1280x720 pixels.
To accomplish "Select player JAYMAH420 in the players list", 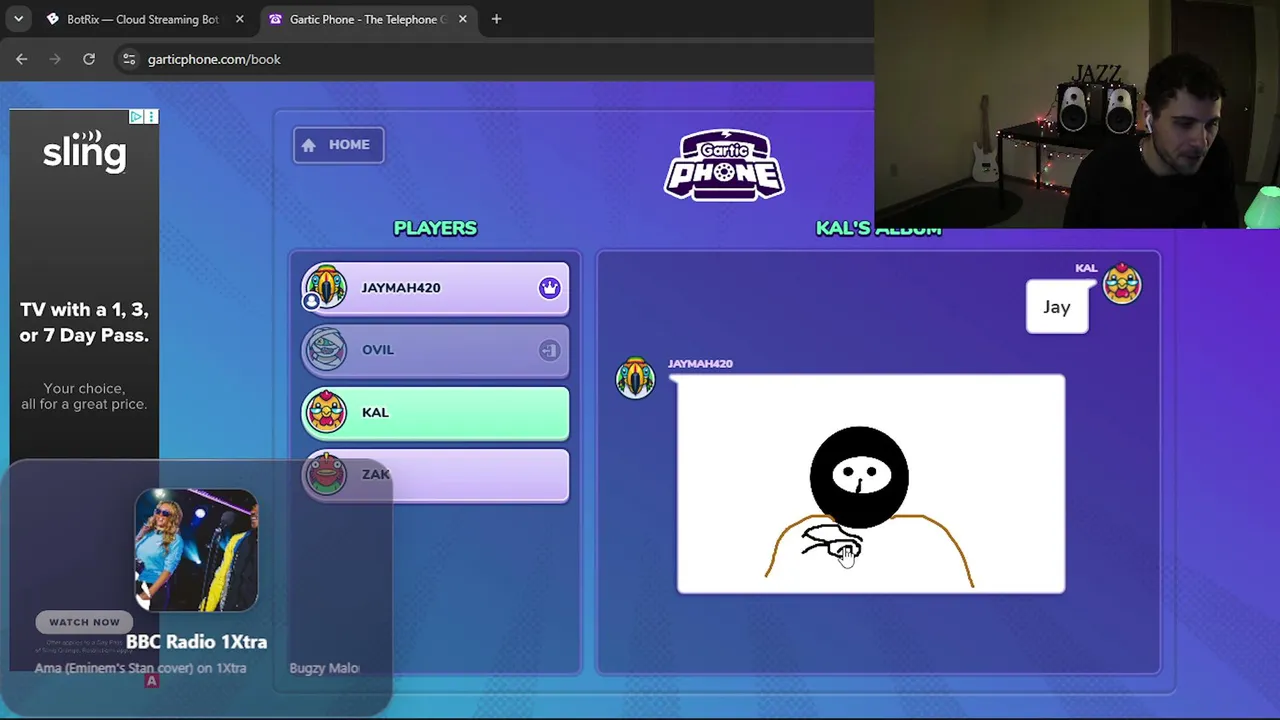I will 435,288.
